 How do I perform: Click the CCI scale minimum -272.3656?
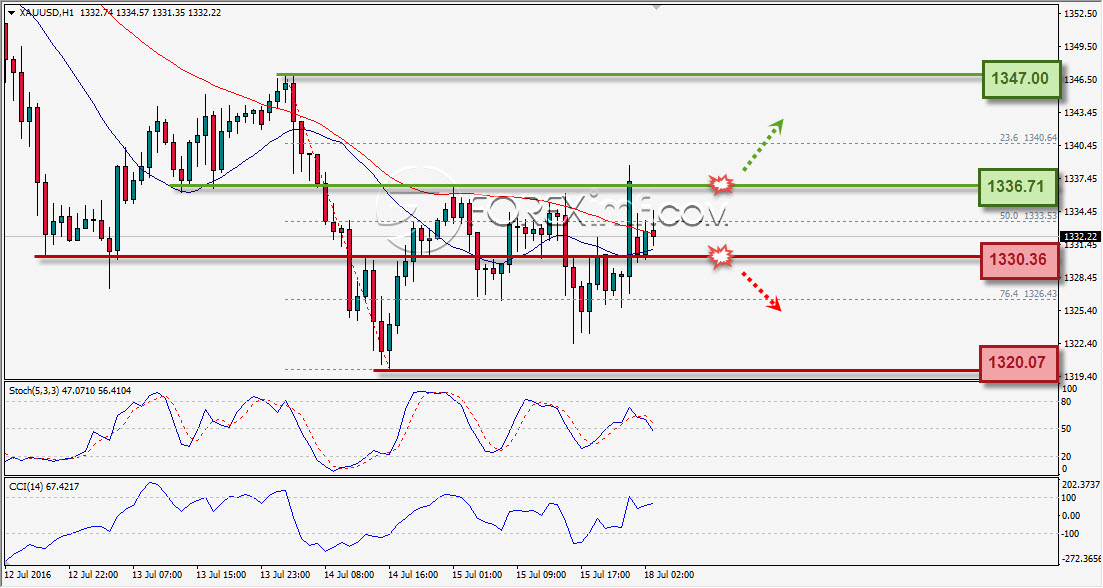pos(1082,559)
